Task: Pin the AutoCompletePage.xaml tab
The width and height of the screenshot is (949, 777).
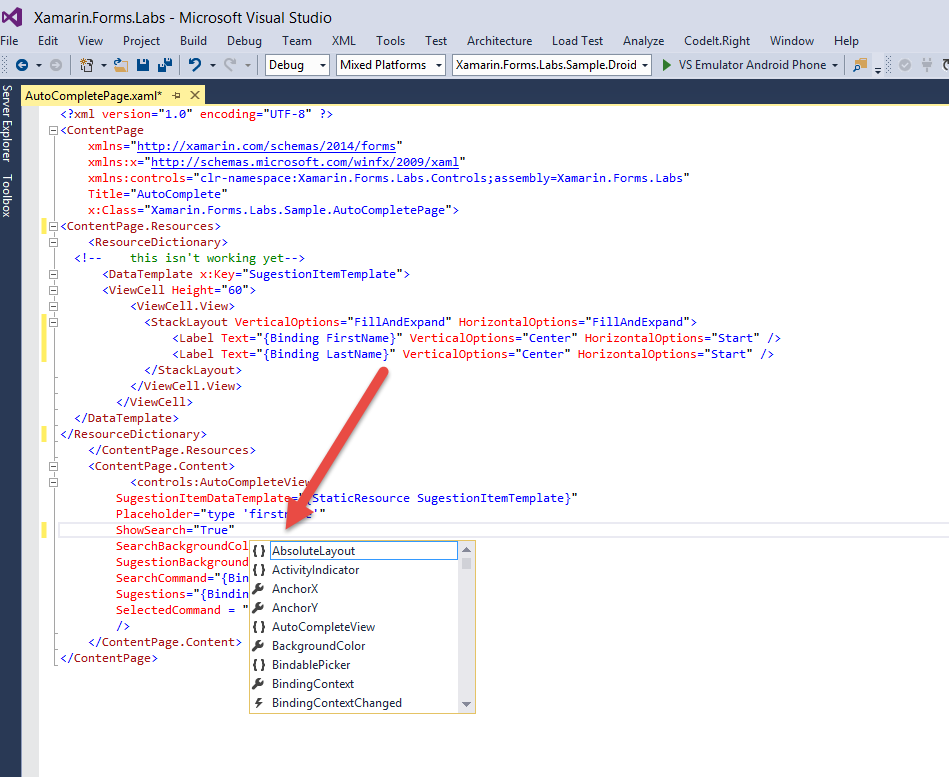Action: coord(177,96)
